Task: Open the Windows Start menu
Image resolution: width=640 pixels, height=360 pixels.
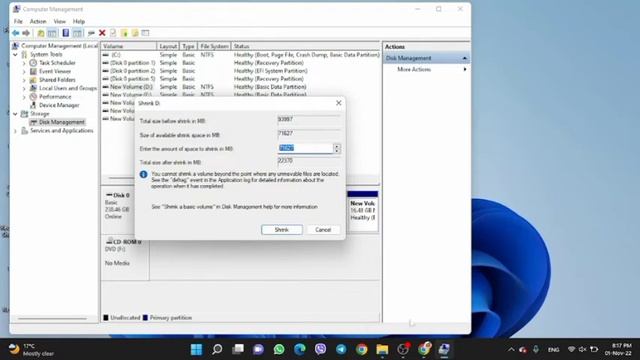Action: pos(196,349)
